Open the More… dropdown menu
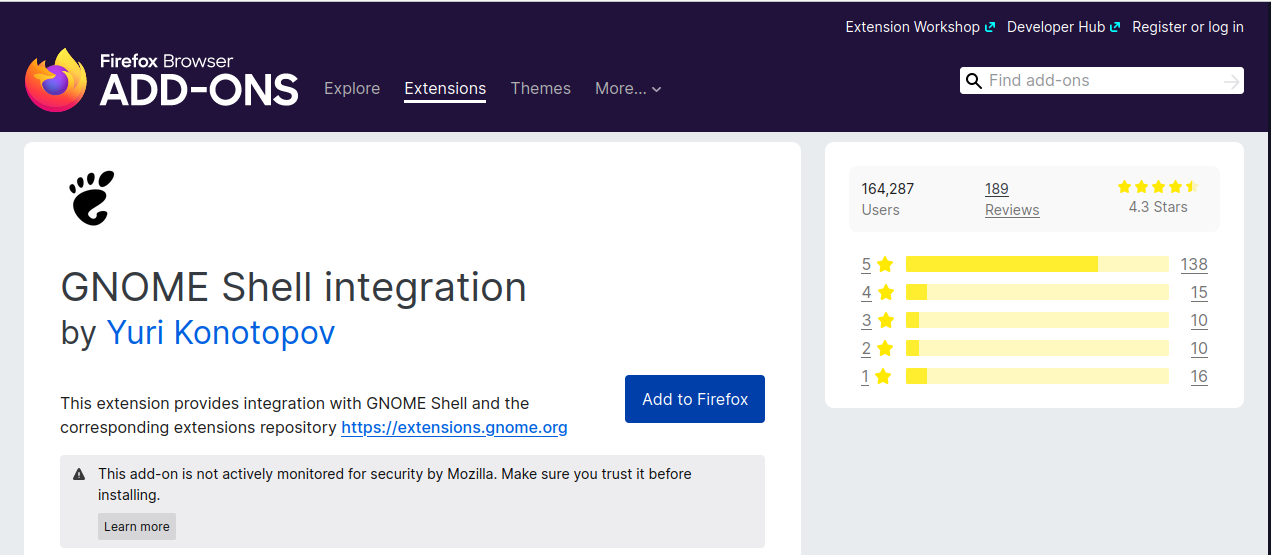The width and height of the screenshot is (1271, 555). tap(628, 88)
